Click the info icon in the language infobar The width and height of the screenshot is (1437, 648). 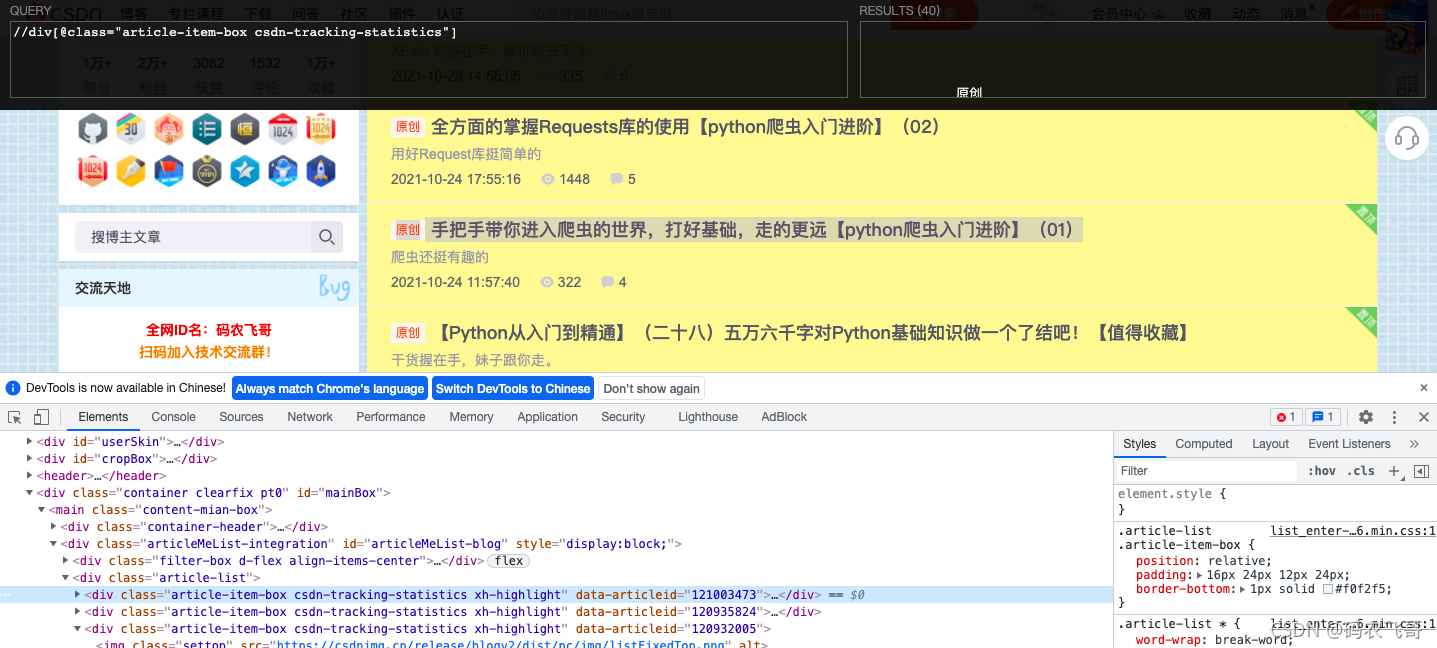pyautogui.click(x=13, y=388)
